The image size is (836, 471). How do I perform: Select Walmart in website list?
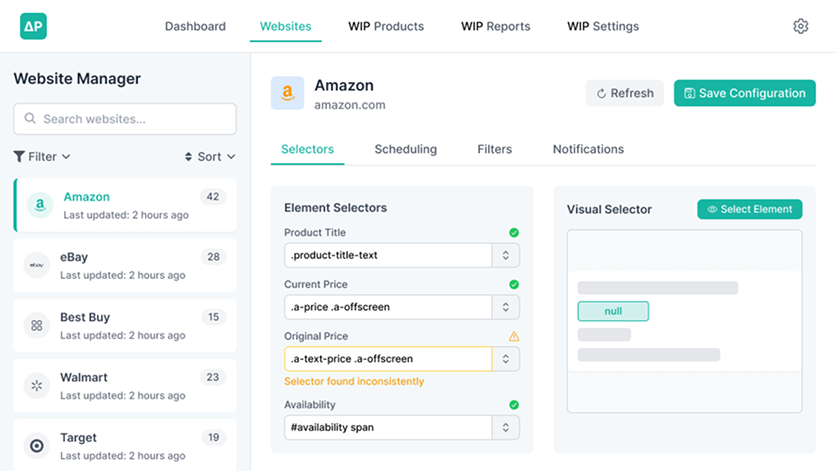tap(125, 385)
